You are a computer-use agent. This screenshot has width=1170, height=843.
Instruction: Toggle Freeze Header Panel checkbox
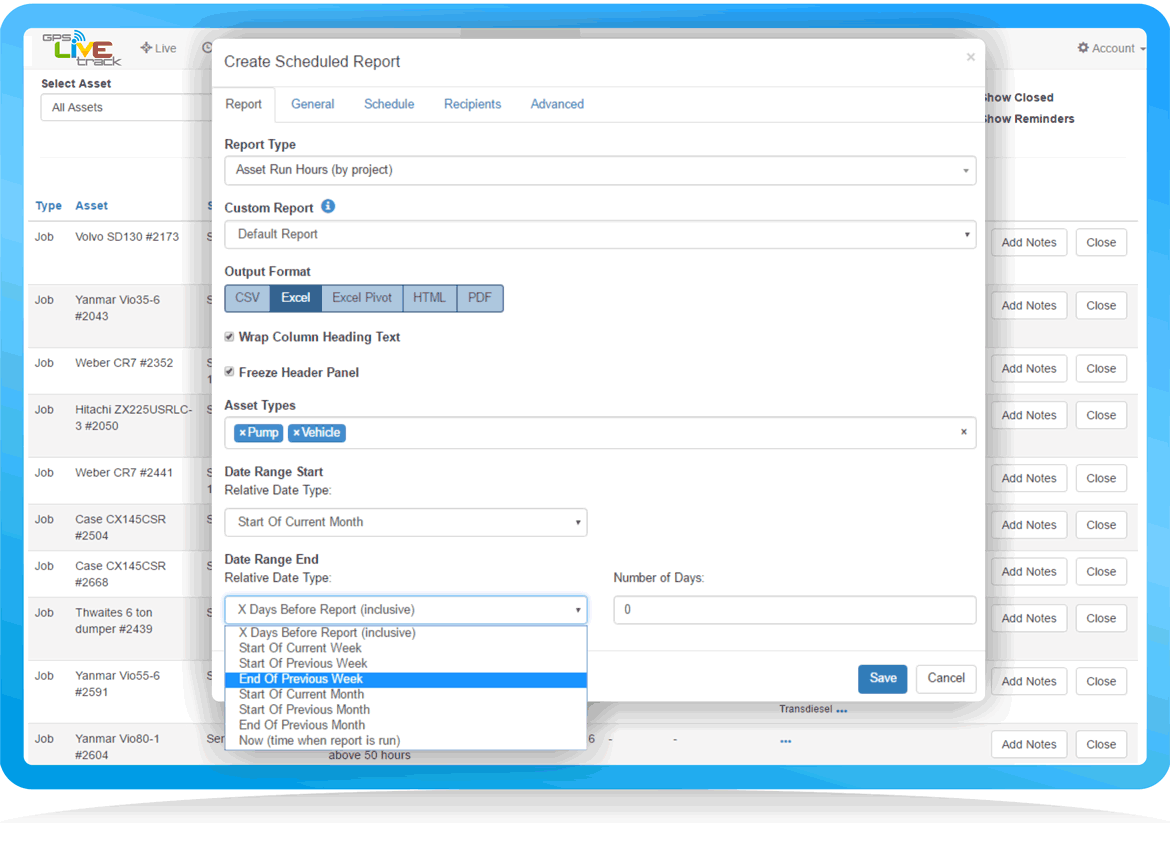click(230, 372)
